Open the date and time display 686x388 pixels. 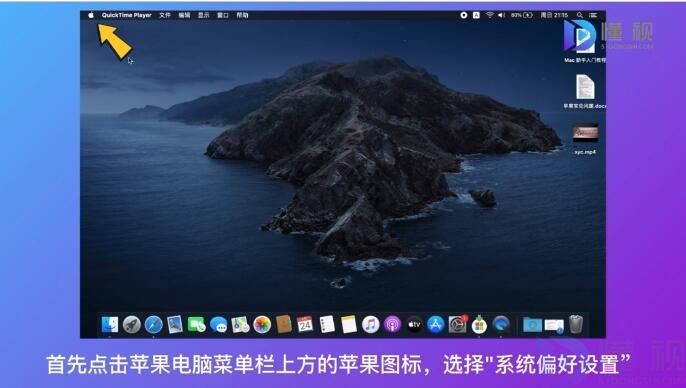(554, 15)
